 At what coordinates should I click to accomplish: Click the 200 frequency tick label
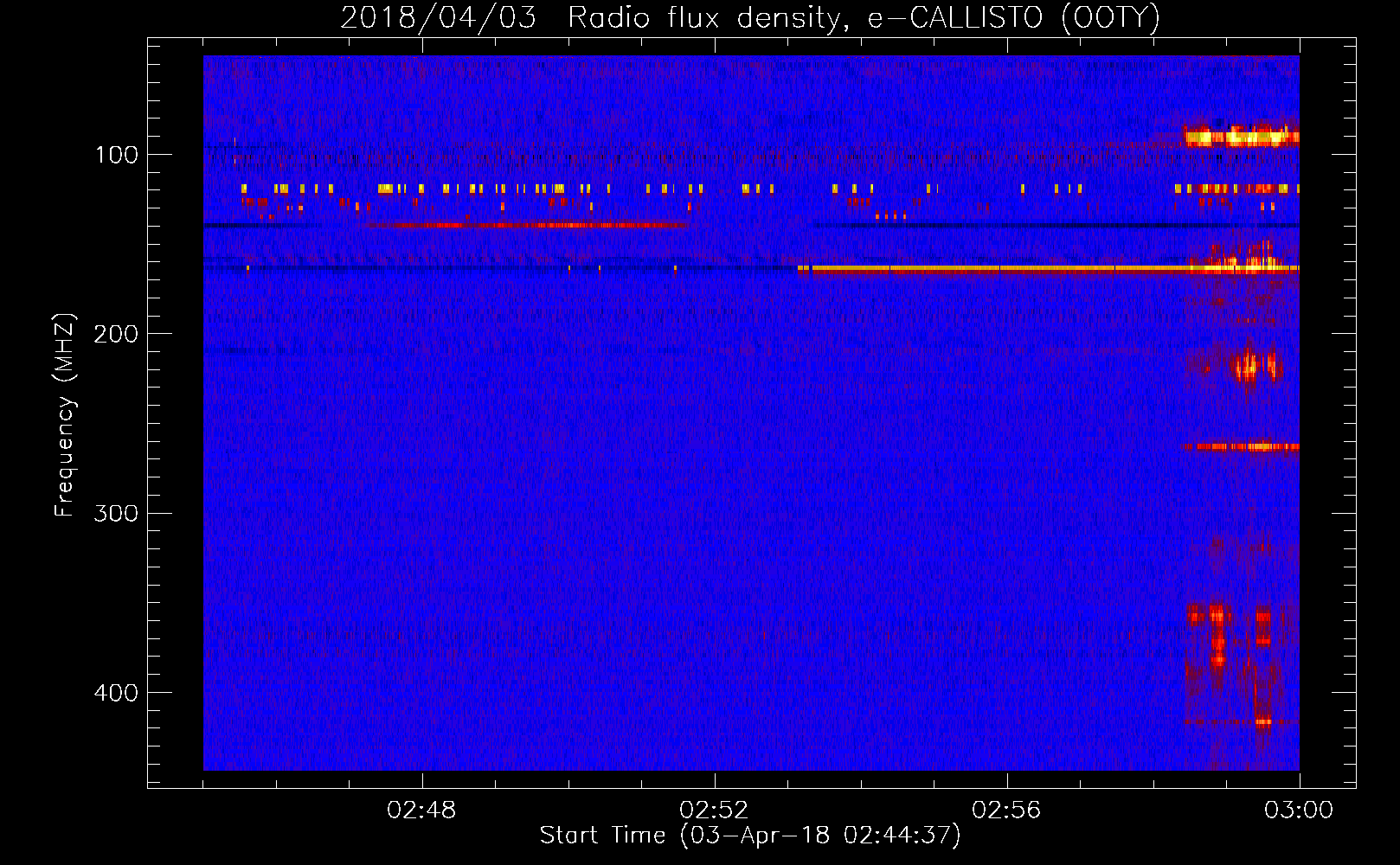click(x=116, y=334)
